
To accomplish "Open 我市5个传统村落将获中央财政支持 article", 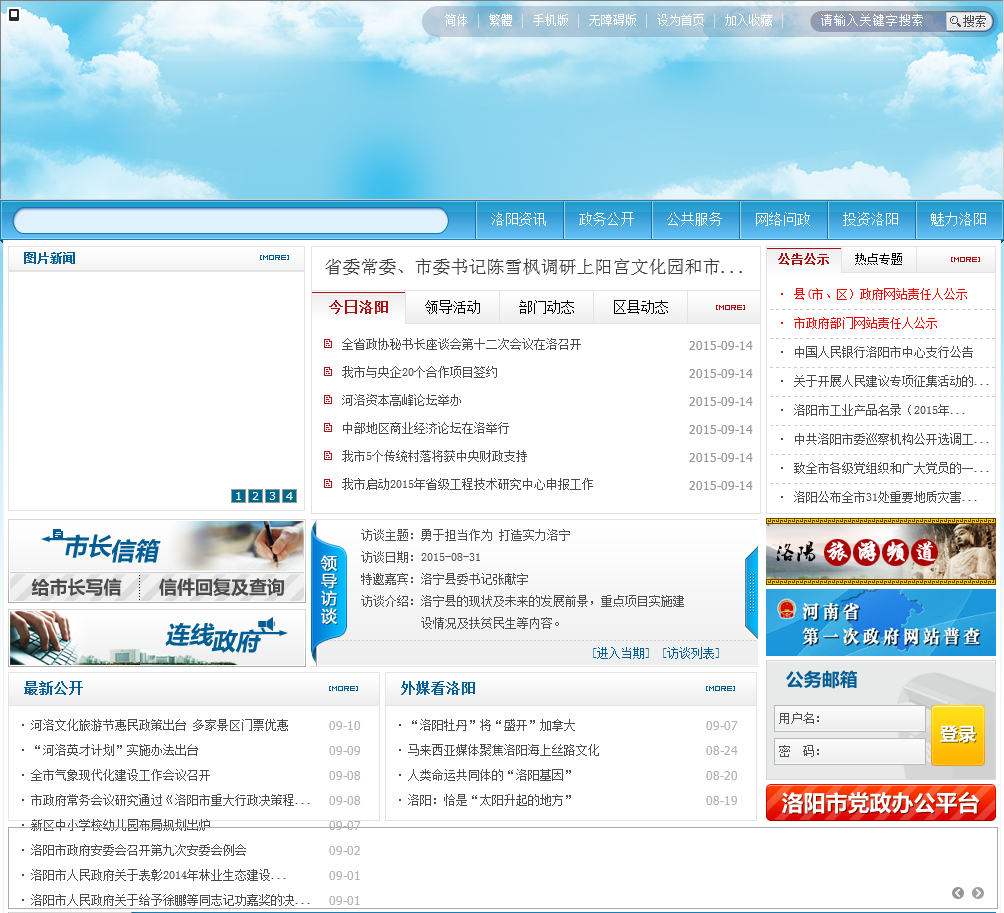I will point(434,456).
